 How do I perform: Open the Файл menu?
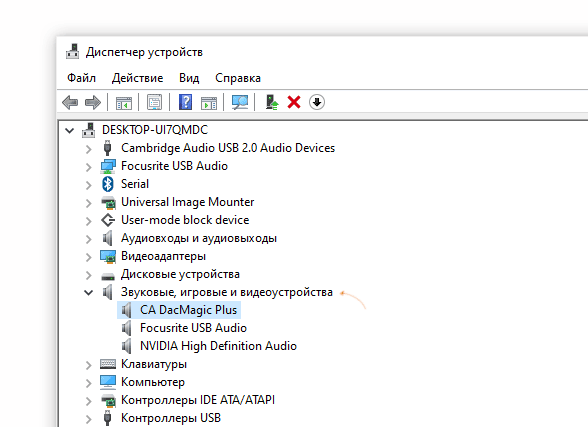81,78
